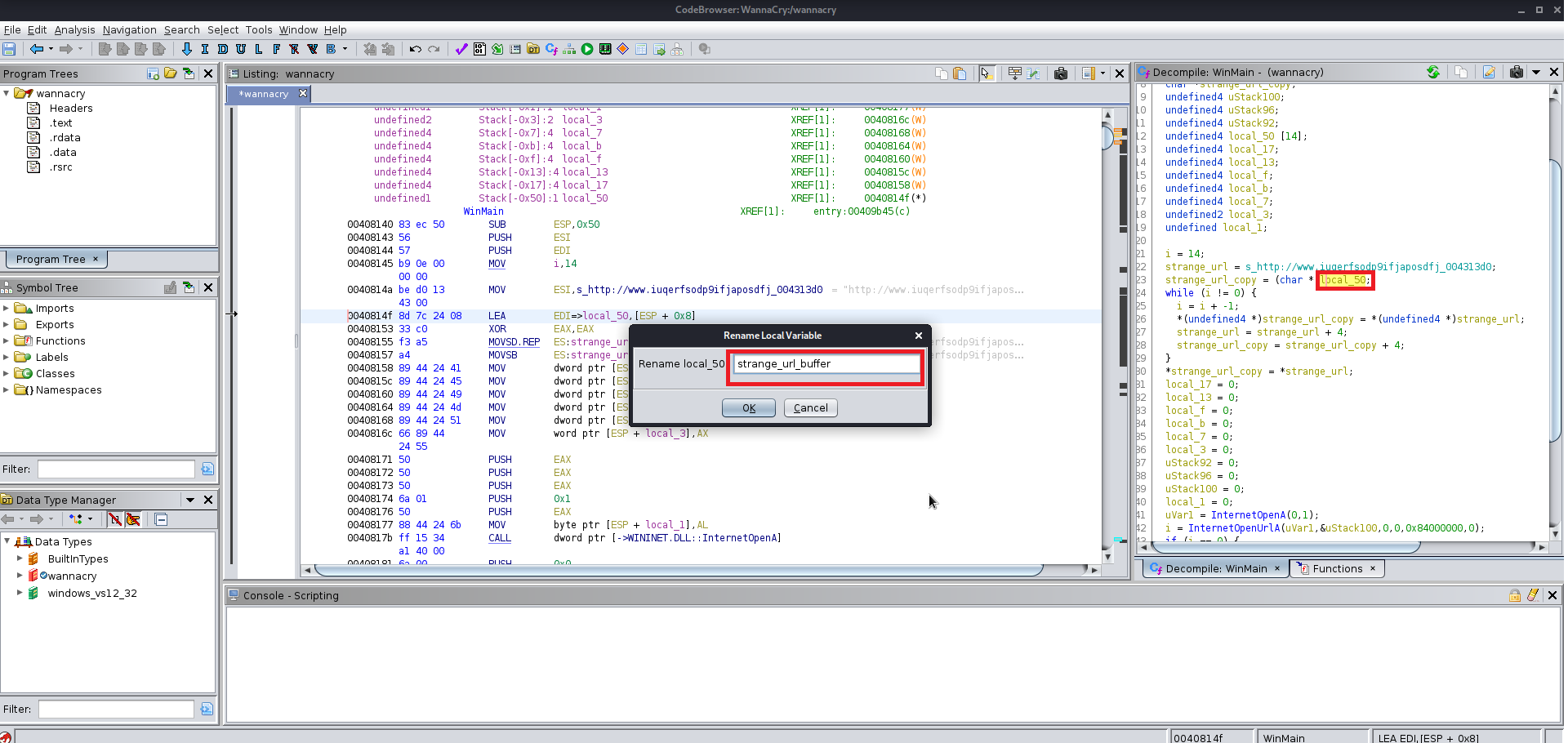1568x743 pixels.
Task: Click the Undo arrow in main toolbar
Action: click(415, 49)
